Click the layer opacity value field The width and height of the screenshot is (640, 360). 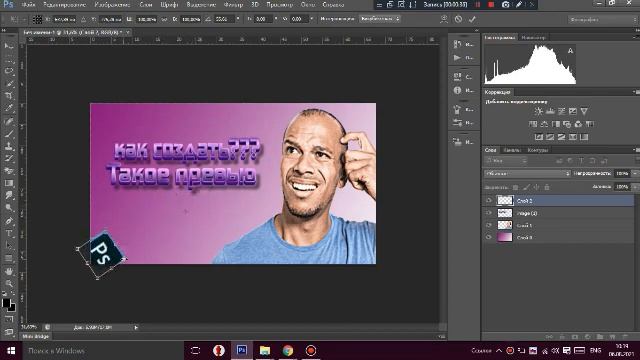pyautogui.click(x=622, y=173)
